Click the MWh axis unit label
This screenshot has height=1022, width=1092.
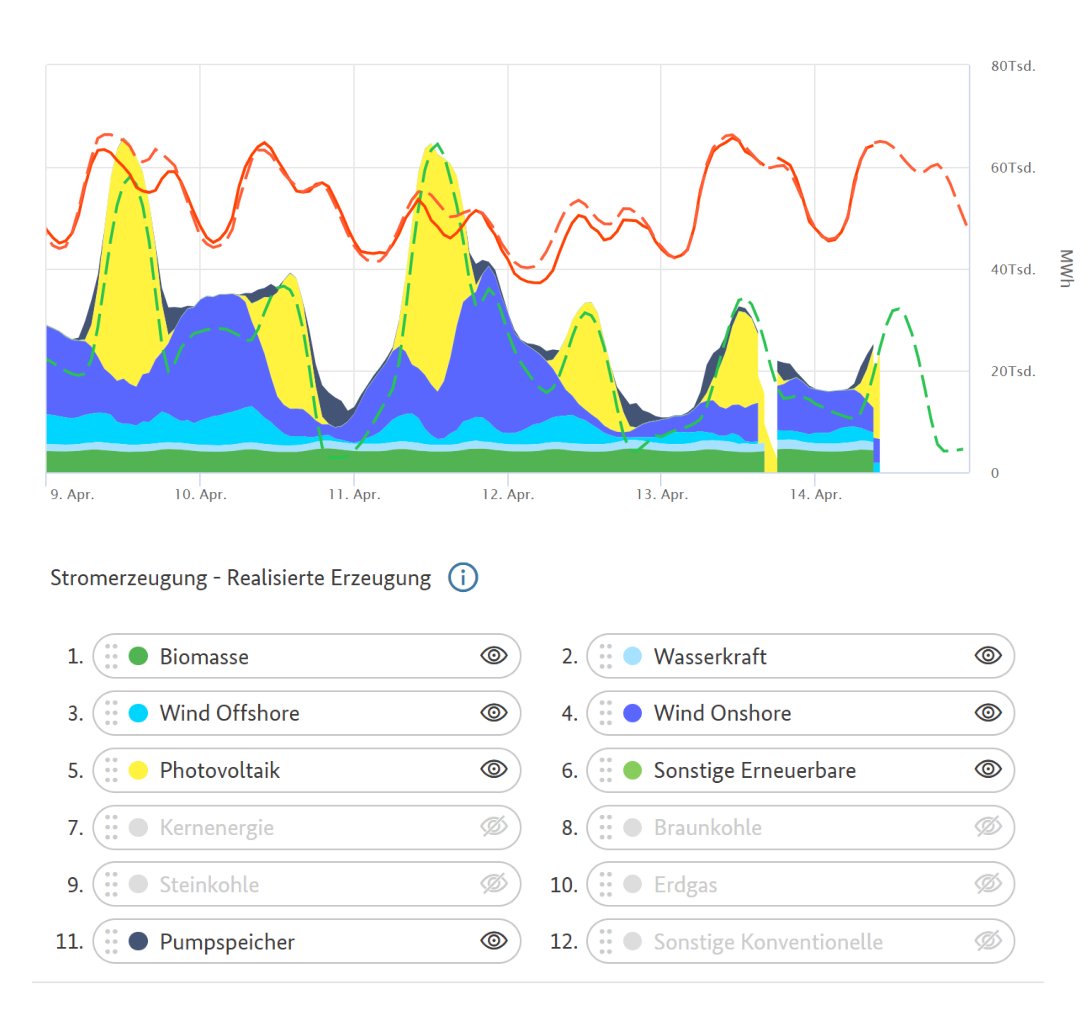coord(1066,268)
